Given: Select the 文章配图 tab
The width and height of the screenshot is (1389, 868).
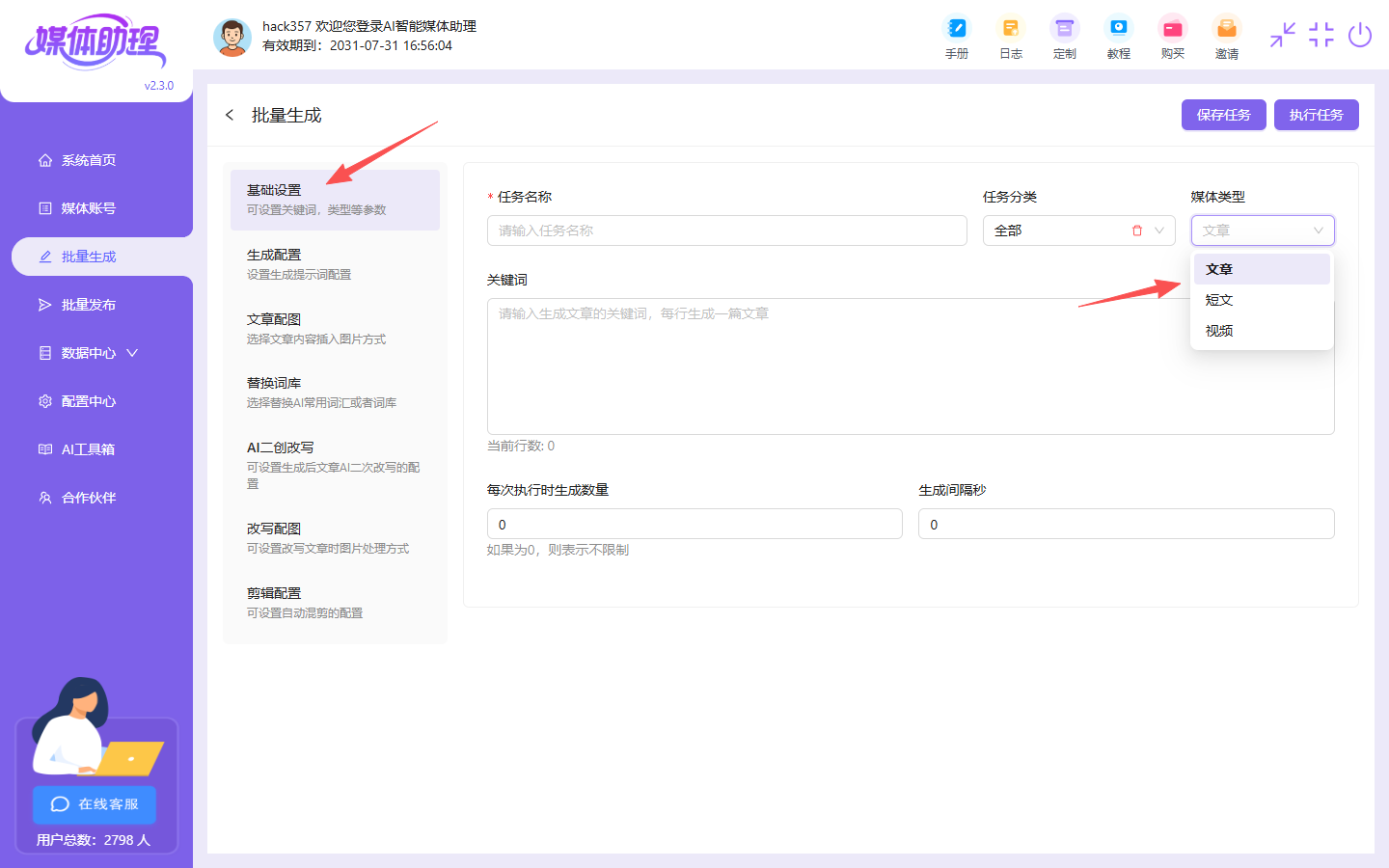Looking at the screenshot, I should pos(335,329).
